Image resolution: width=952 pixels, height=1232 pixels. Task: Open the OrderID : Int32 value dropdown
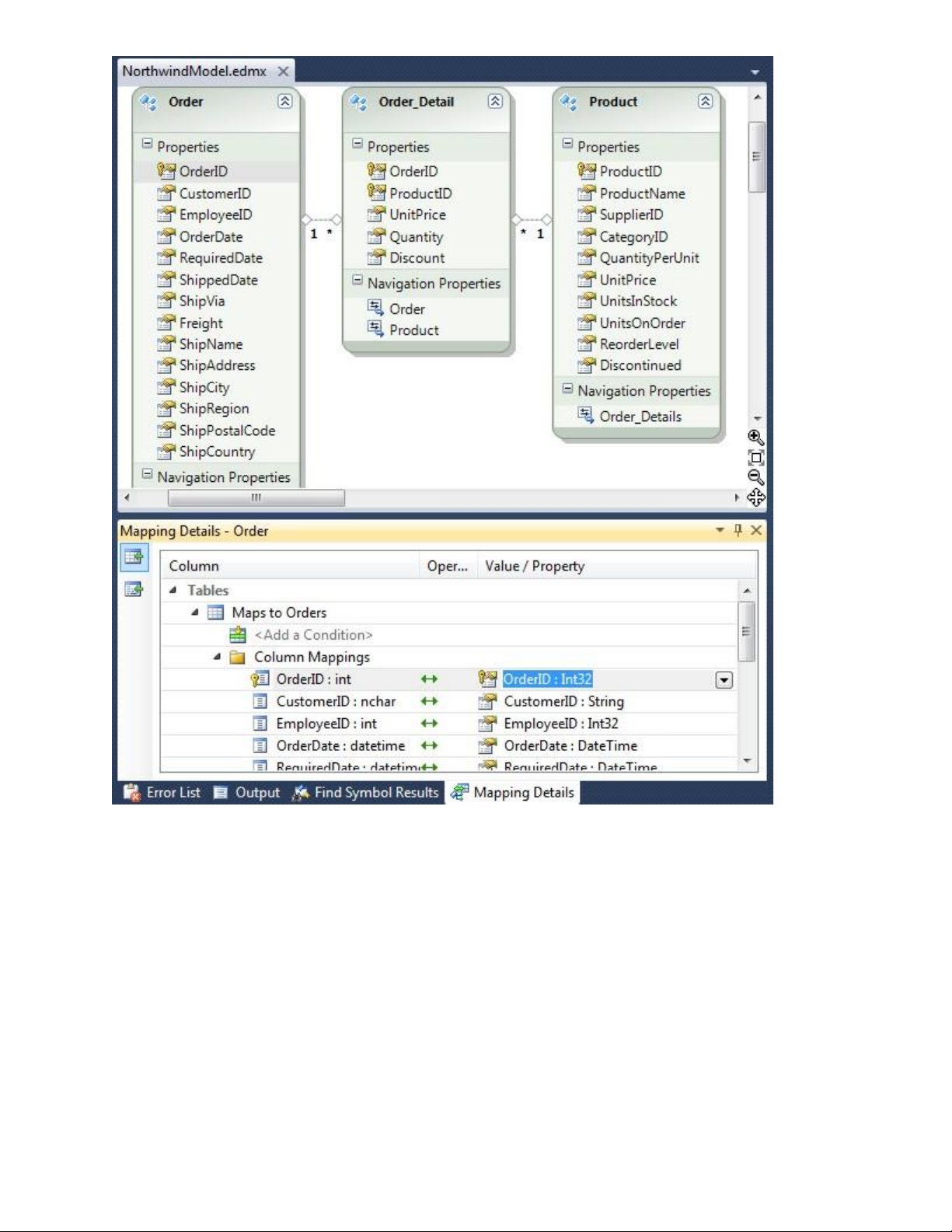click(724, 680)
